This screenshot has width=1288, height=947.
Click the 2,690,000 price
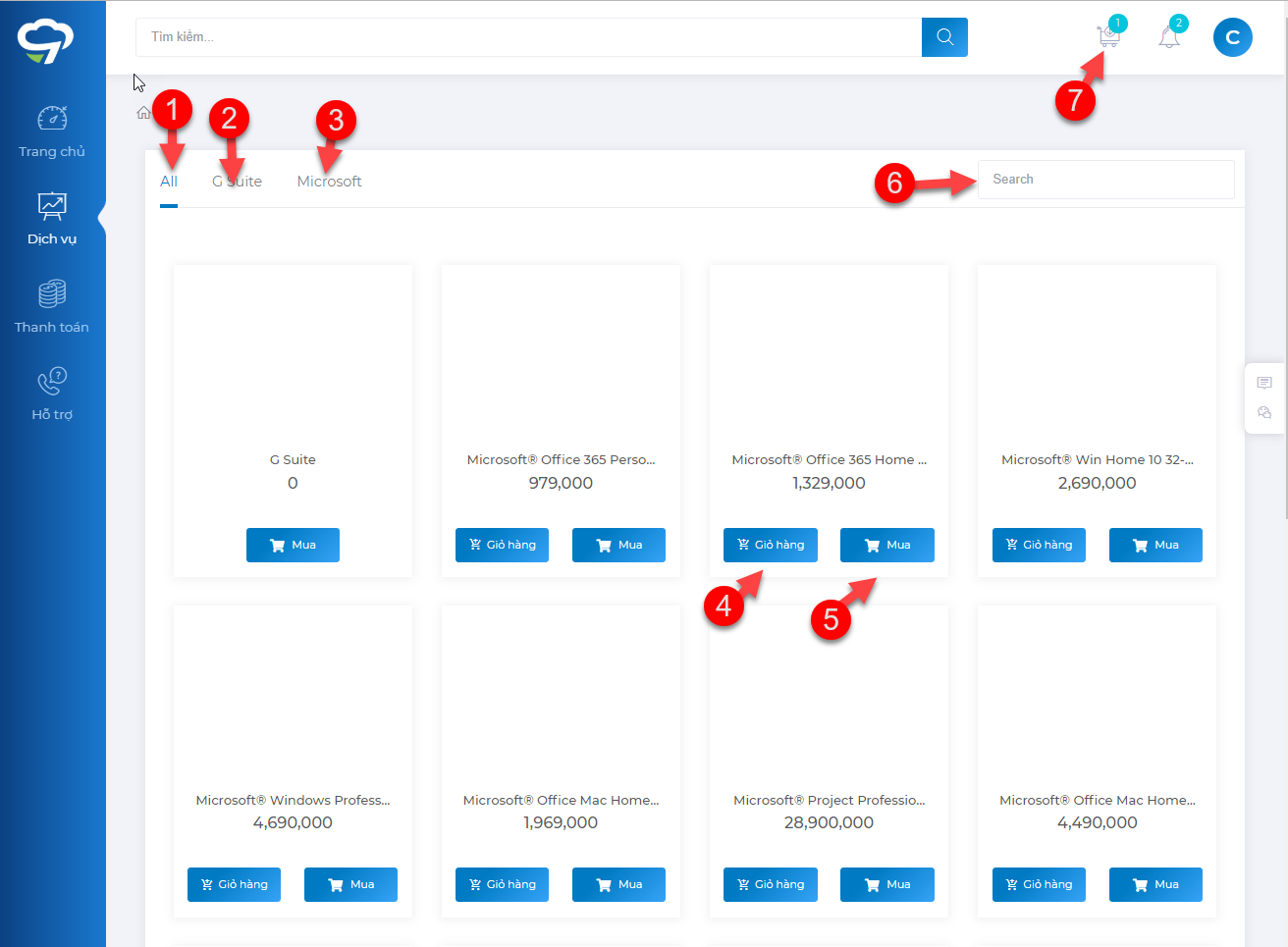pyautogui.click(x=1098, y=483)
